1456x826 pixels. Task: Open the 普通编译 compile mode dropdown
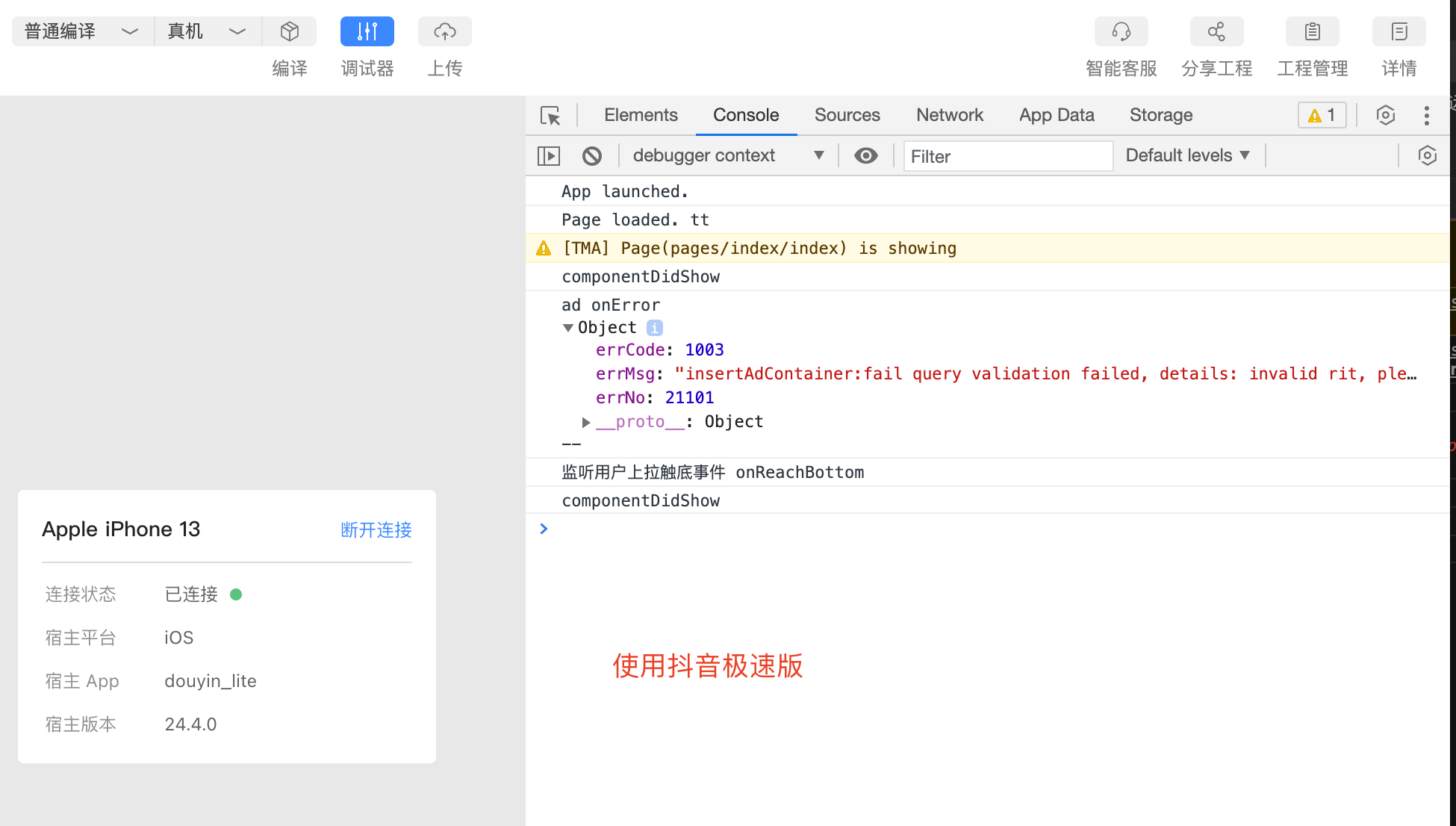click(82, 31)
